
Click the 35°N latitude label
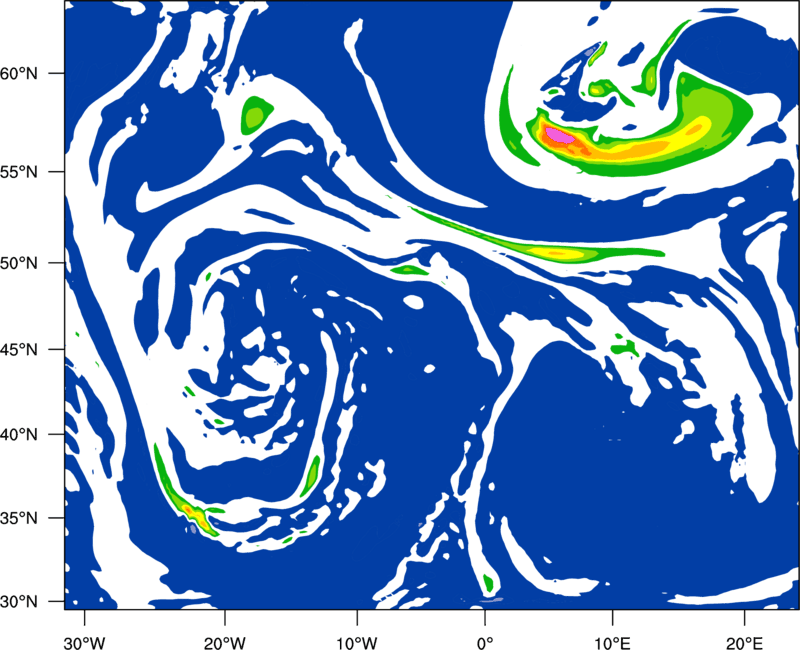pos(19,518)
